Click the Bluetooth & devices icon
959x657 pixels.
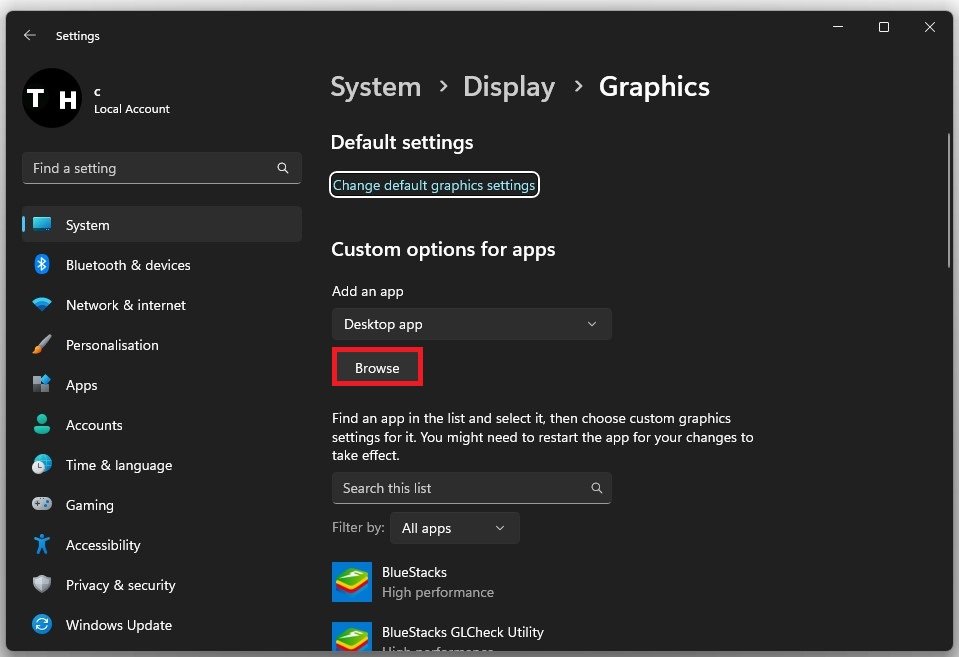pyautogui.click(x=42, y=265)
